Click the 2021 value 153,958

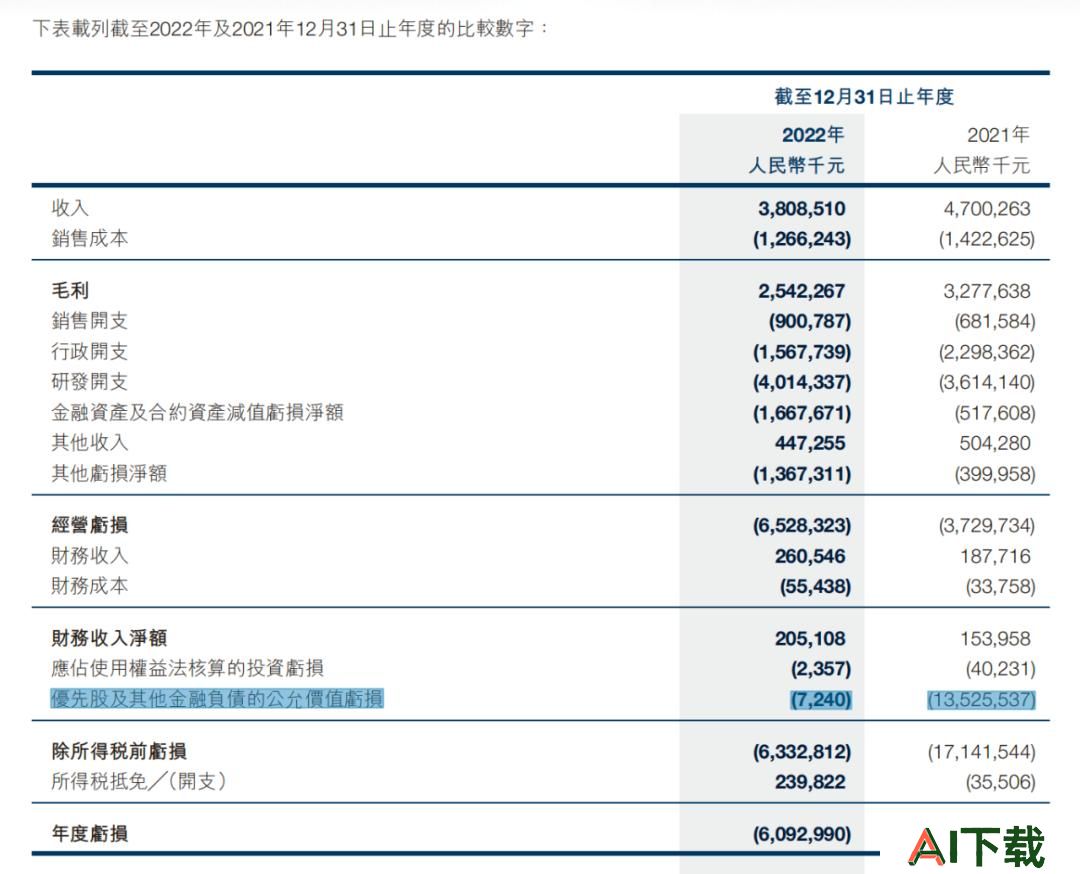[x=995, y=638]
